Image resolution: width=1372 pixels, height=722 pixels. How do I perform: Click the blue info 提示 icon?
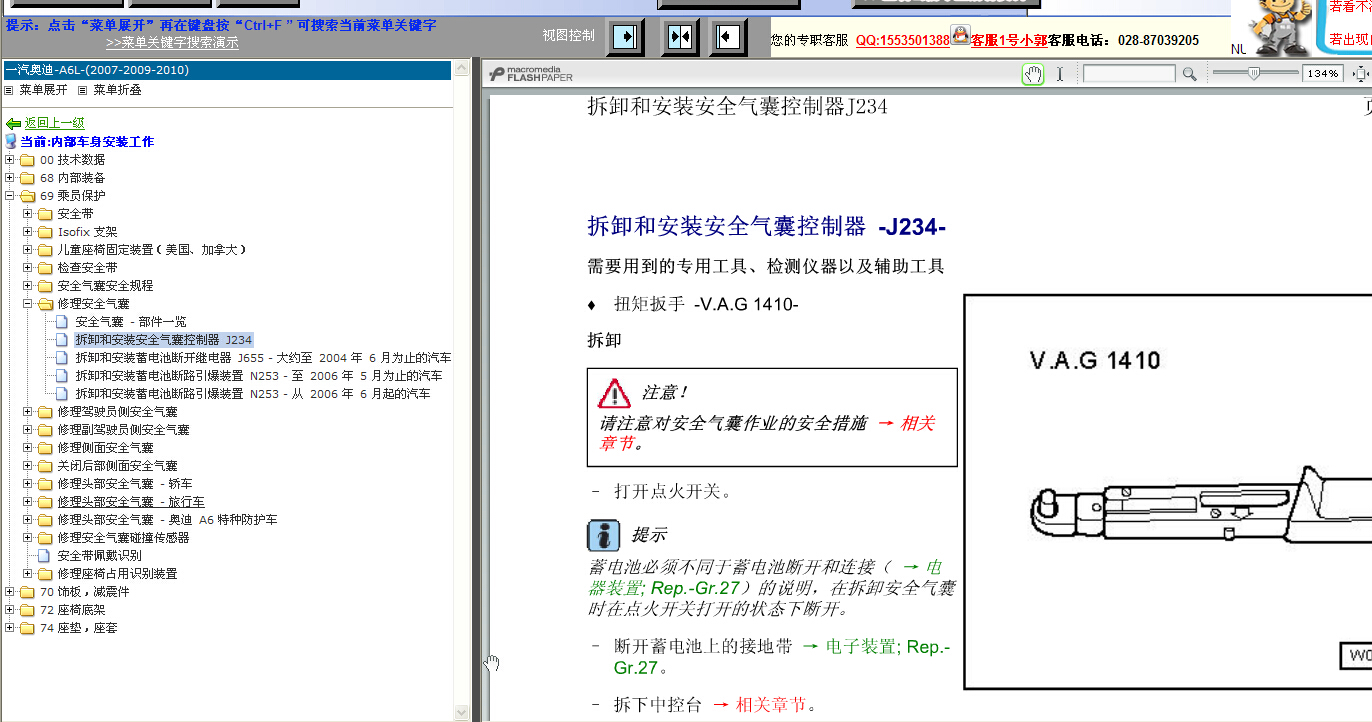603,535
